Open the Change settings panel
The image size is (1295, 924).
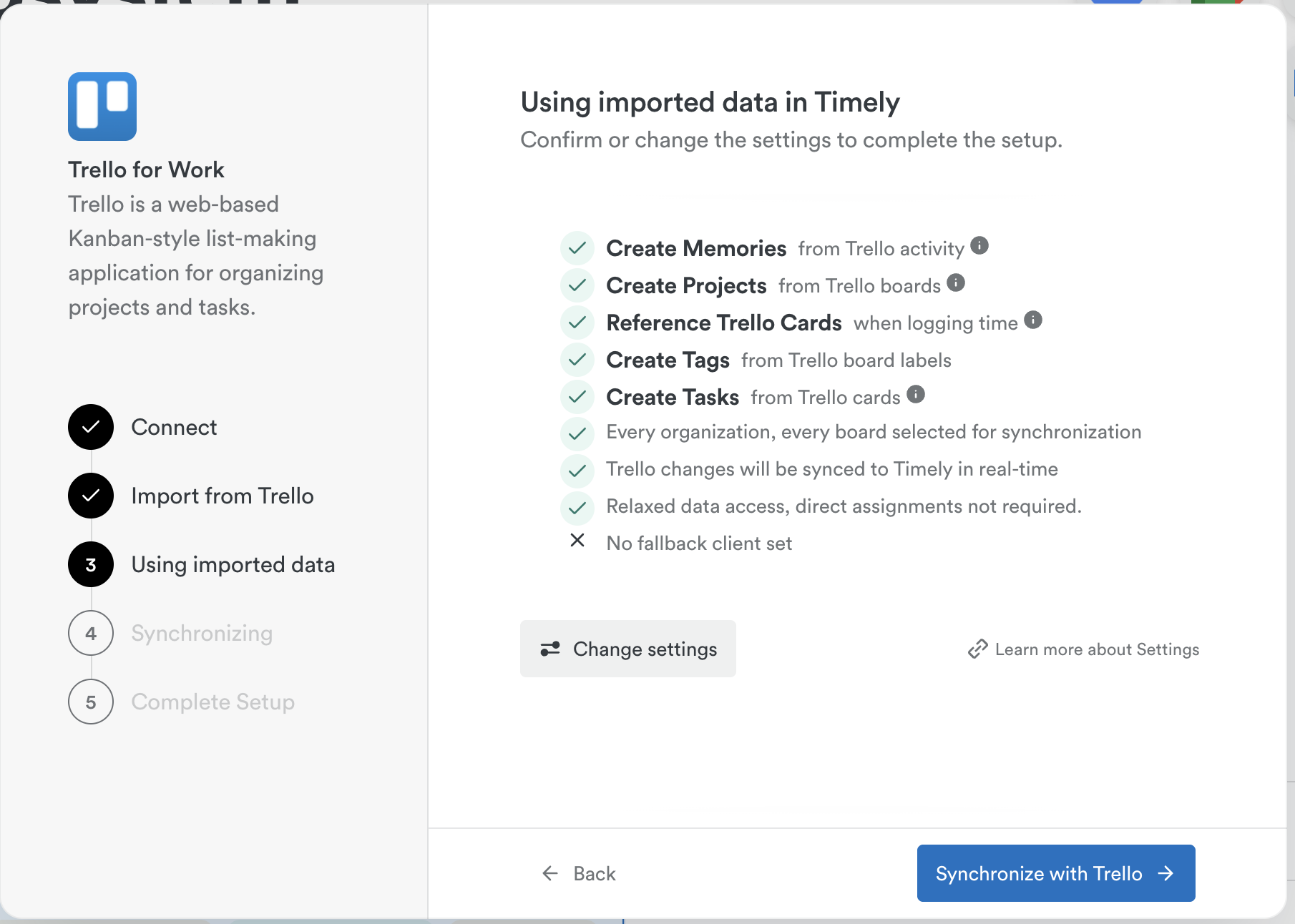click(x=627, y=649)
